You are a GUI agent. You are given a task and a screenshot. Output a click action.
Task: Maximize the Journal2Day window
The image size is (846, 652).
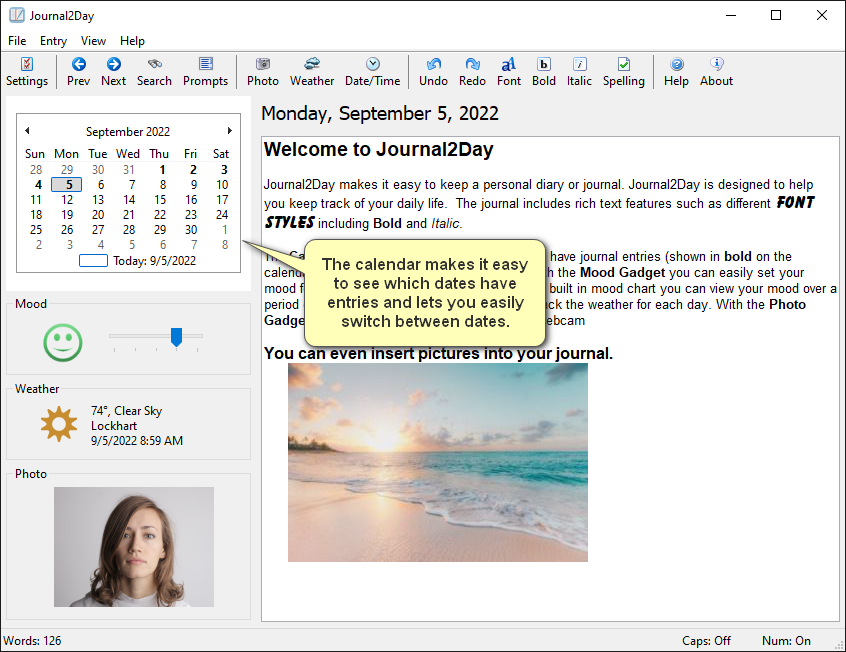pyautogui.click(x=776, y=15)
